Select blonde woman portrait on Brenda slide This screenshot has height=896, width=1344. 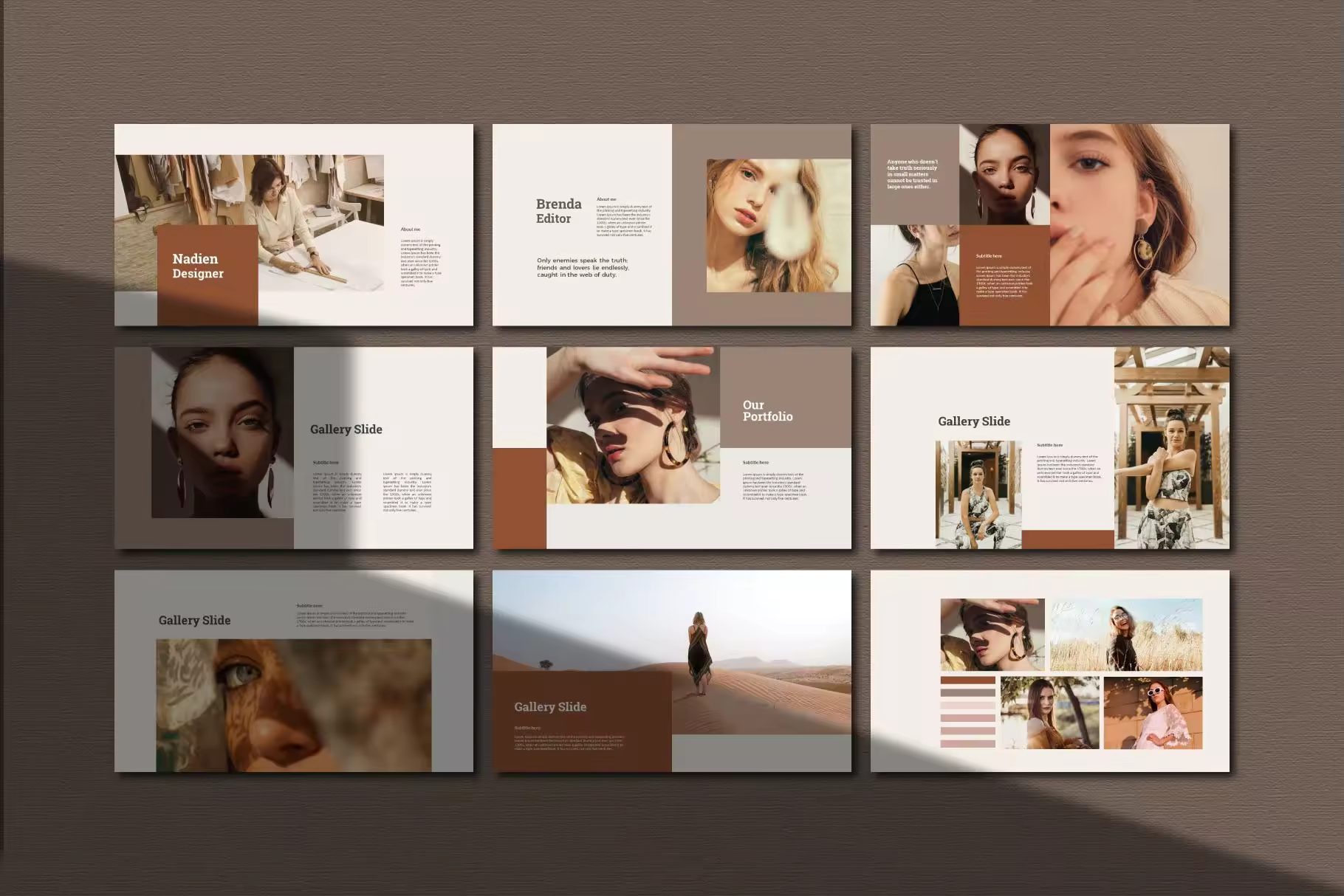pyautogui.click(x=778, y=225)
